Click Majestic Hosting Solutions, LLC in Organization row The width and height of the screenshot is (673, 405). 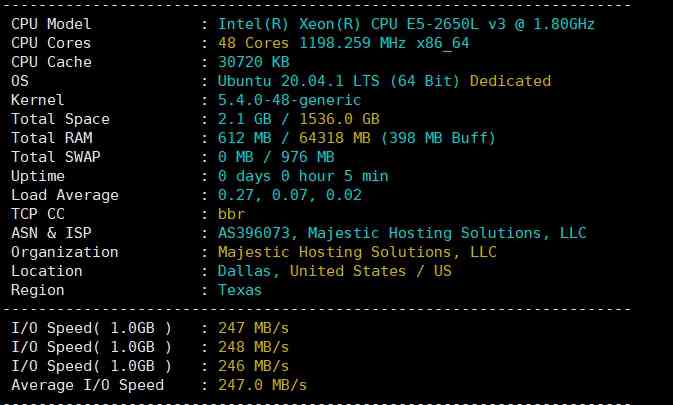tap(357, 252)
